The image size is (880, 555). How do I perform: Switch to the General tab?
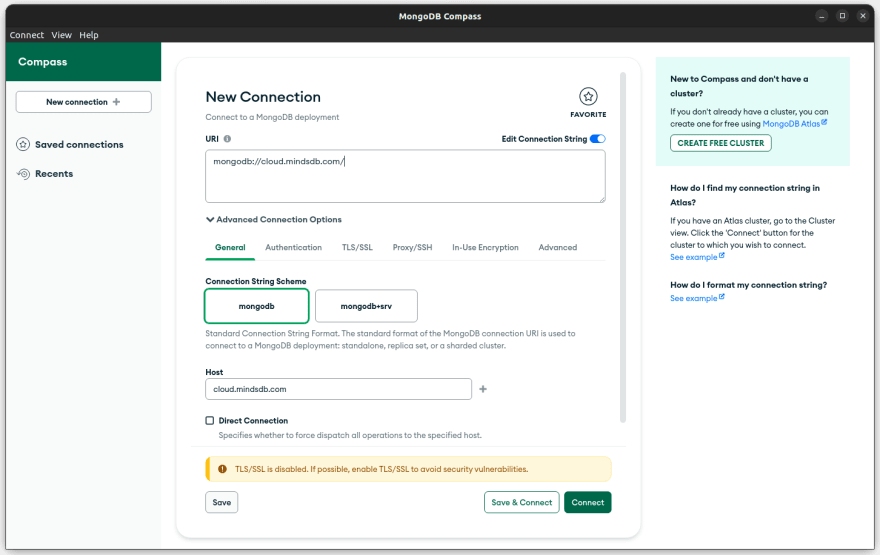point(230,247)
